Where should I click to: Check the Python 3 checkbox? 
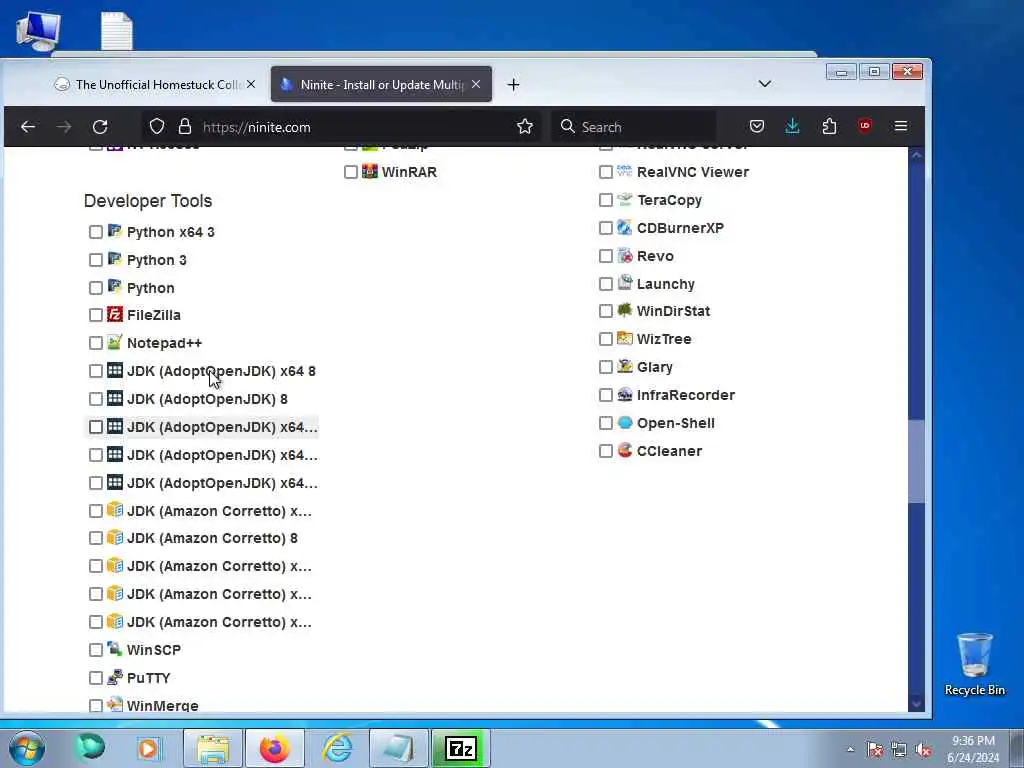[96, 260]
